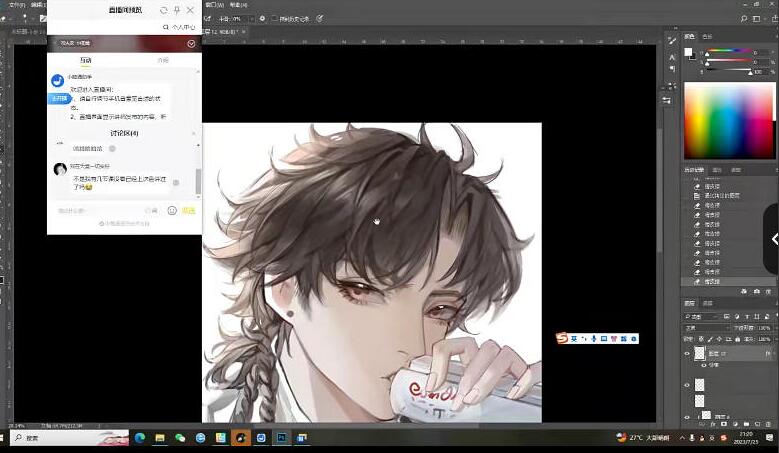This screenshot has width=779, height=453.
Task: Expand the circled chevron in chat banner
Action: click(x=191, y=44)
